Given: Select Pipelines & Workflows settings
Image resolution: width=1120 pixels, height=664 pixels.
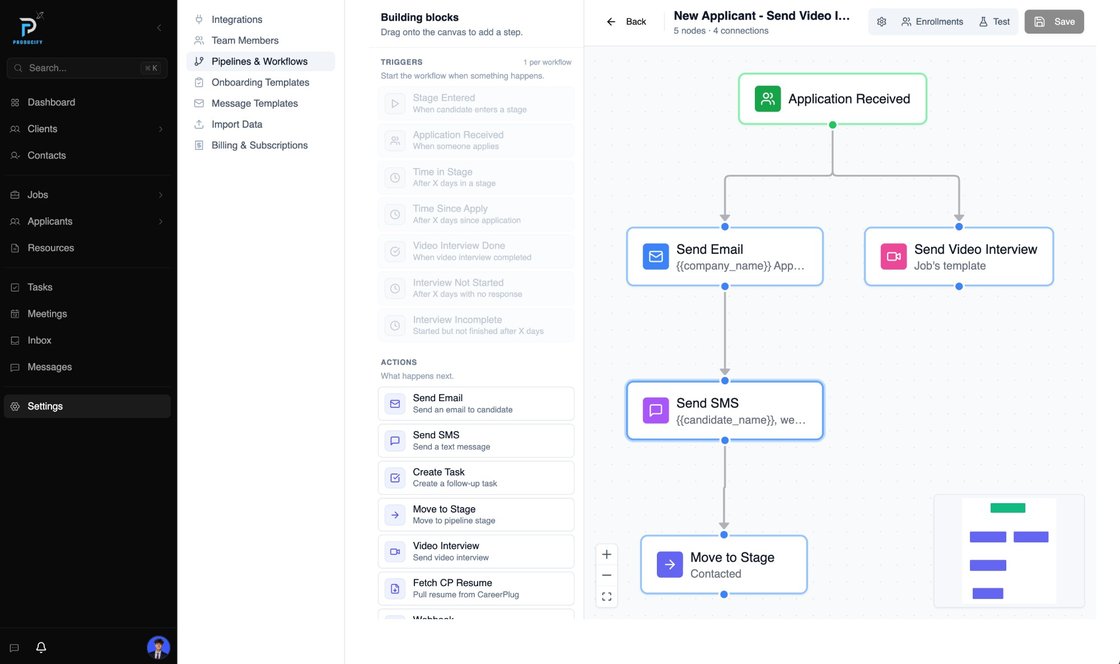Looking at the screenshot, I should coord(259,61).
